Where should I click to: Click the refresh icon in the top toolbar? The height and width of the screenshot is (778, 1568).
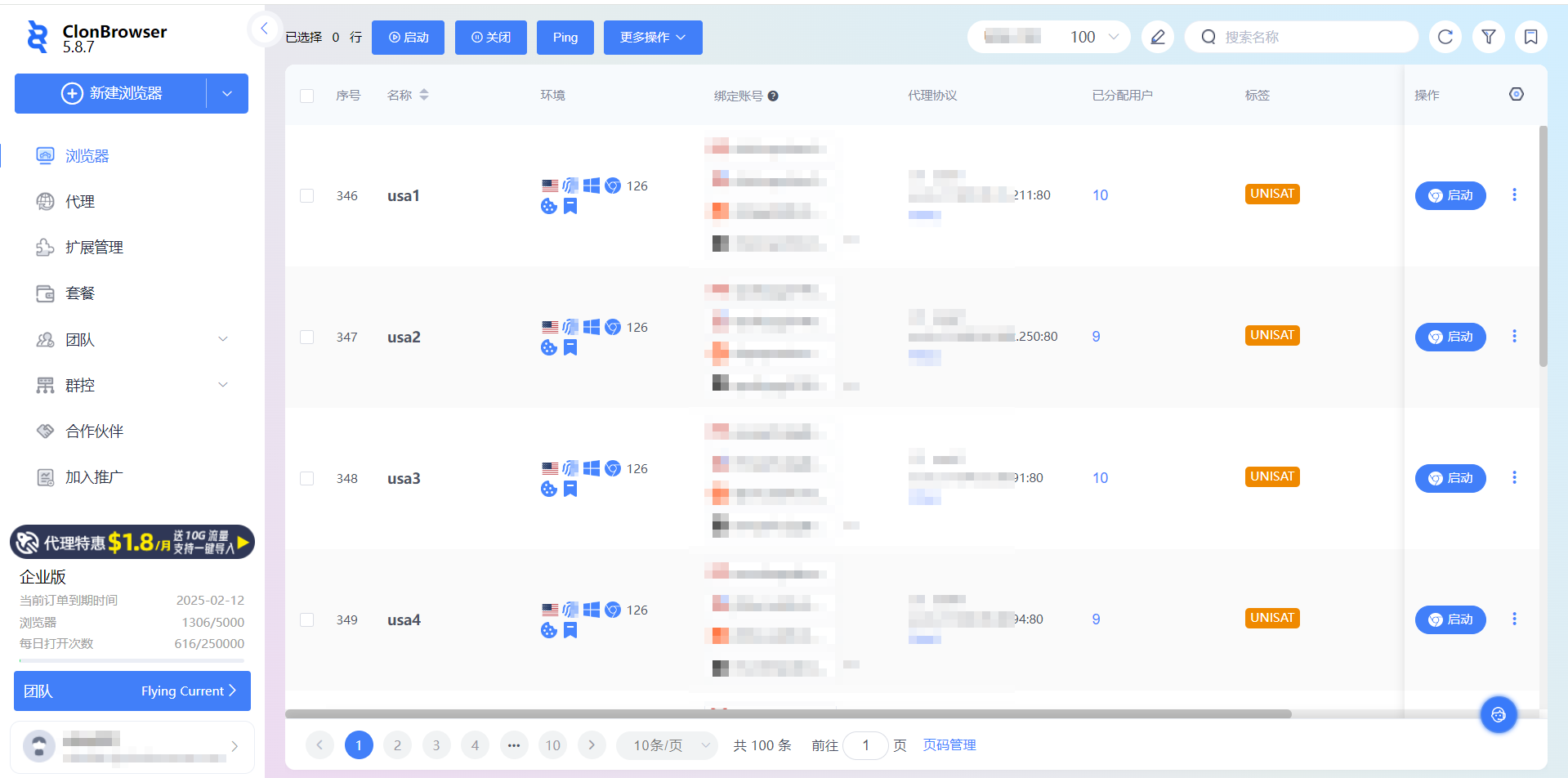1445,37
